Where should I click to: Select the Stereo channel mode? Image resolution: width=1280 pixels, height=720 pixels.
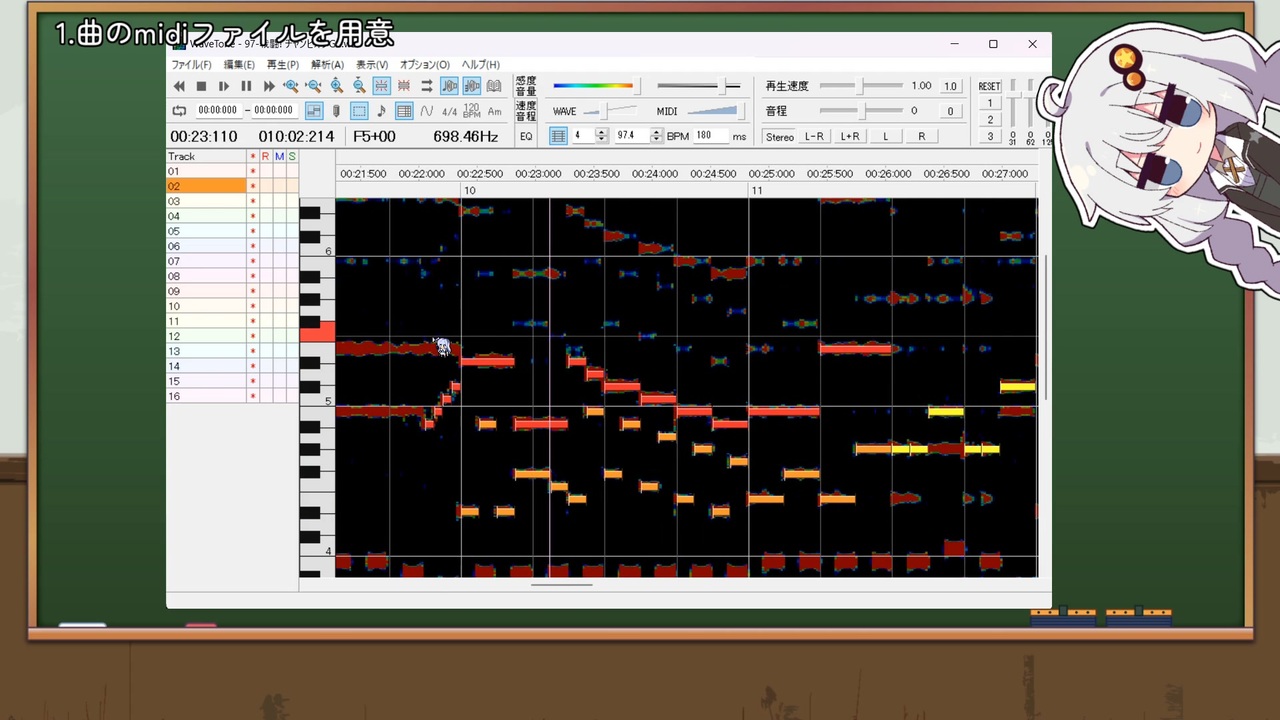click(780, 137)
